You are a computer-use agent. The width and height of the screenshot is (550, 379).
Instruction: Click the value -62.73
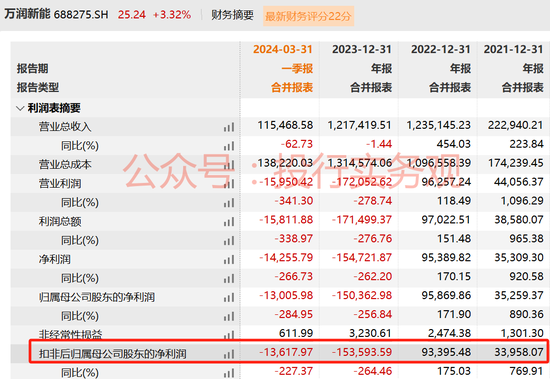pos(297,144)
